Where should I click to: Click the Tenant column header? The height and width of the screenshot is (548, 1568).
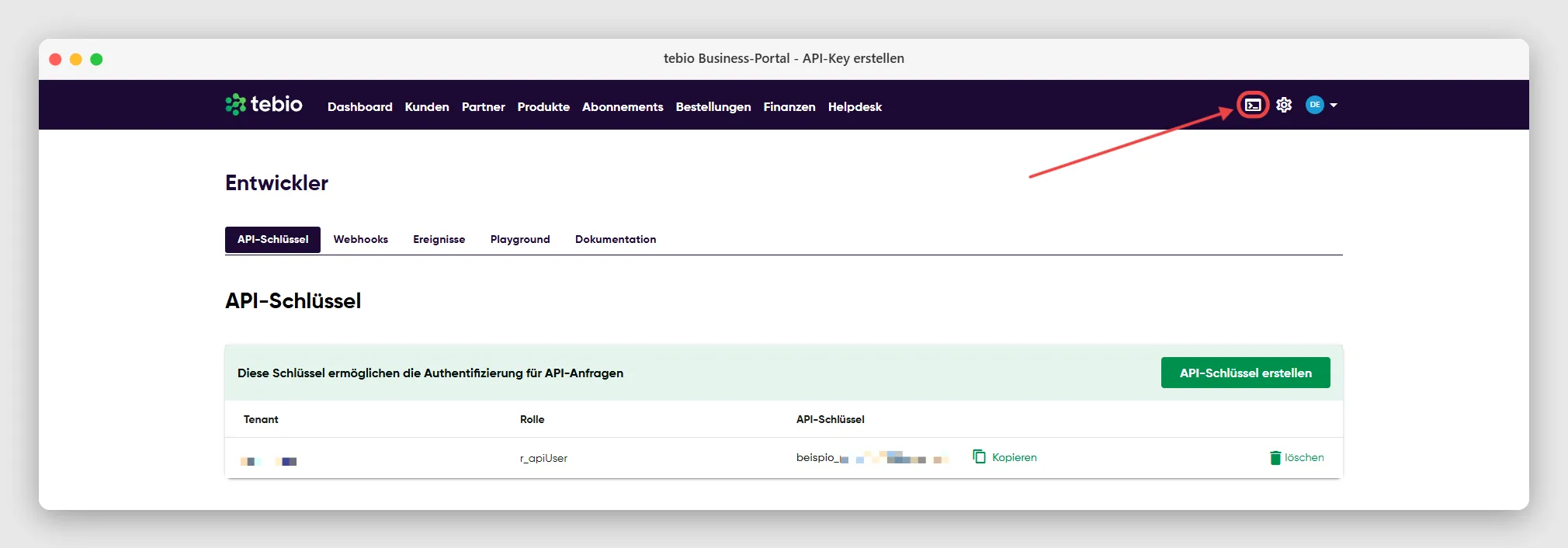click(x=261, y=419)
